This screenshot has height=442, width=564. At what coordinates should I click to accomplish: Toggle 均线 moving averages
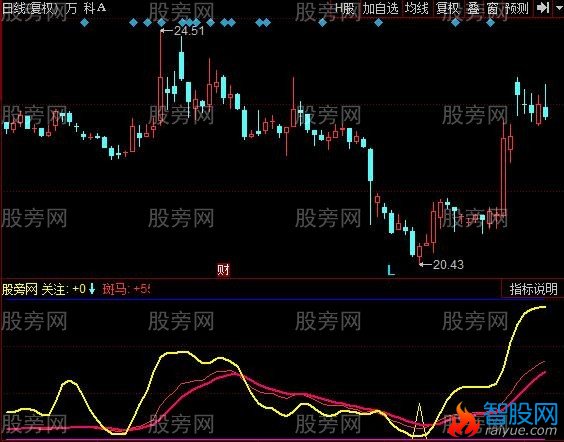[417, 8]
